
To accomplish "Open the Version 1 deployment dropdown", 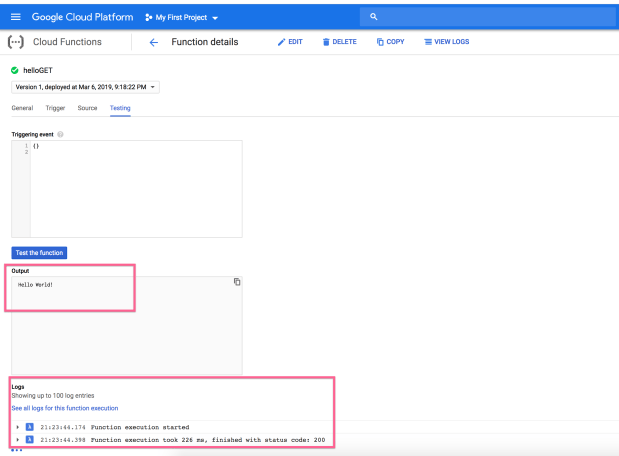I will 85,87.
